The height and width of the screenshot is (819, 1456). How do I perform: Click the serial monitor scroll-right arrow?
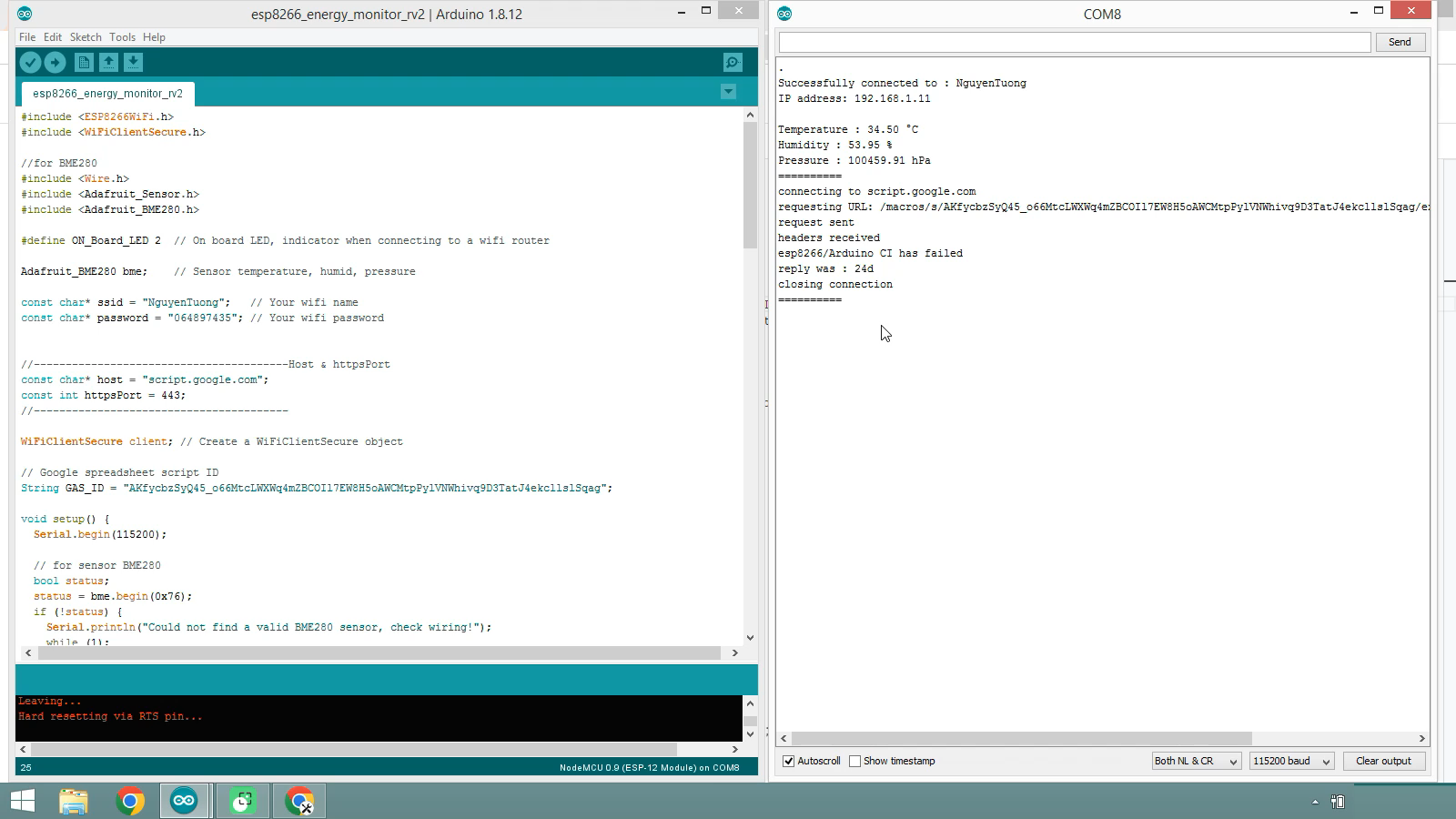click(1421, 738)
